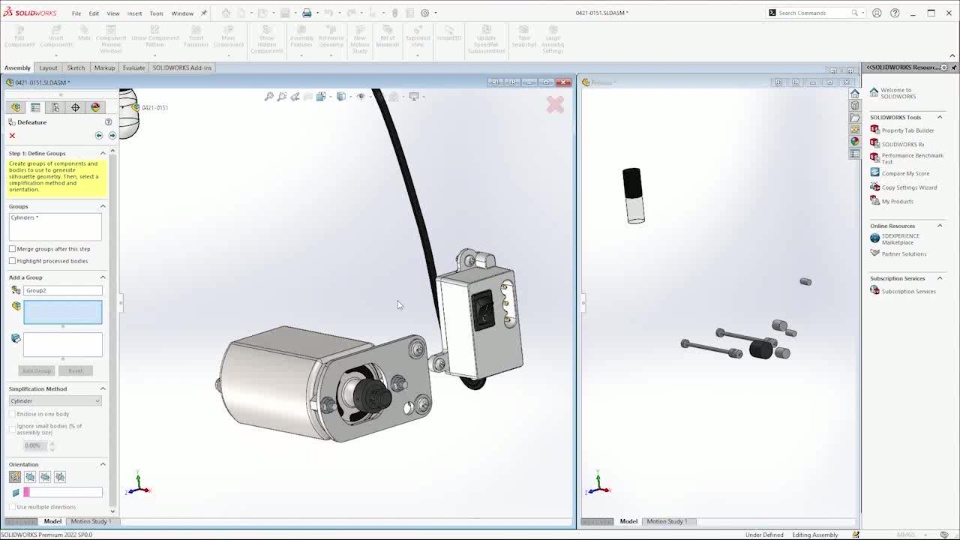Check Enclose in one body
The image size is (960, 540).
click(x=12, y=414)
